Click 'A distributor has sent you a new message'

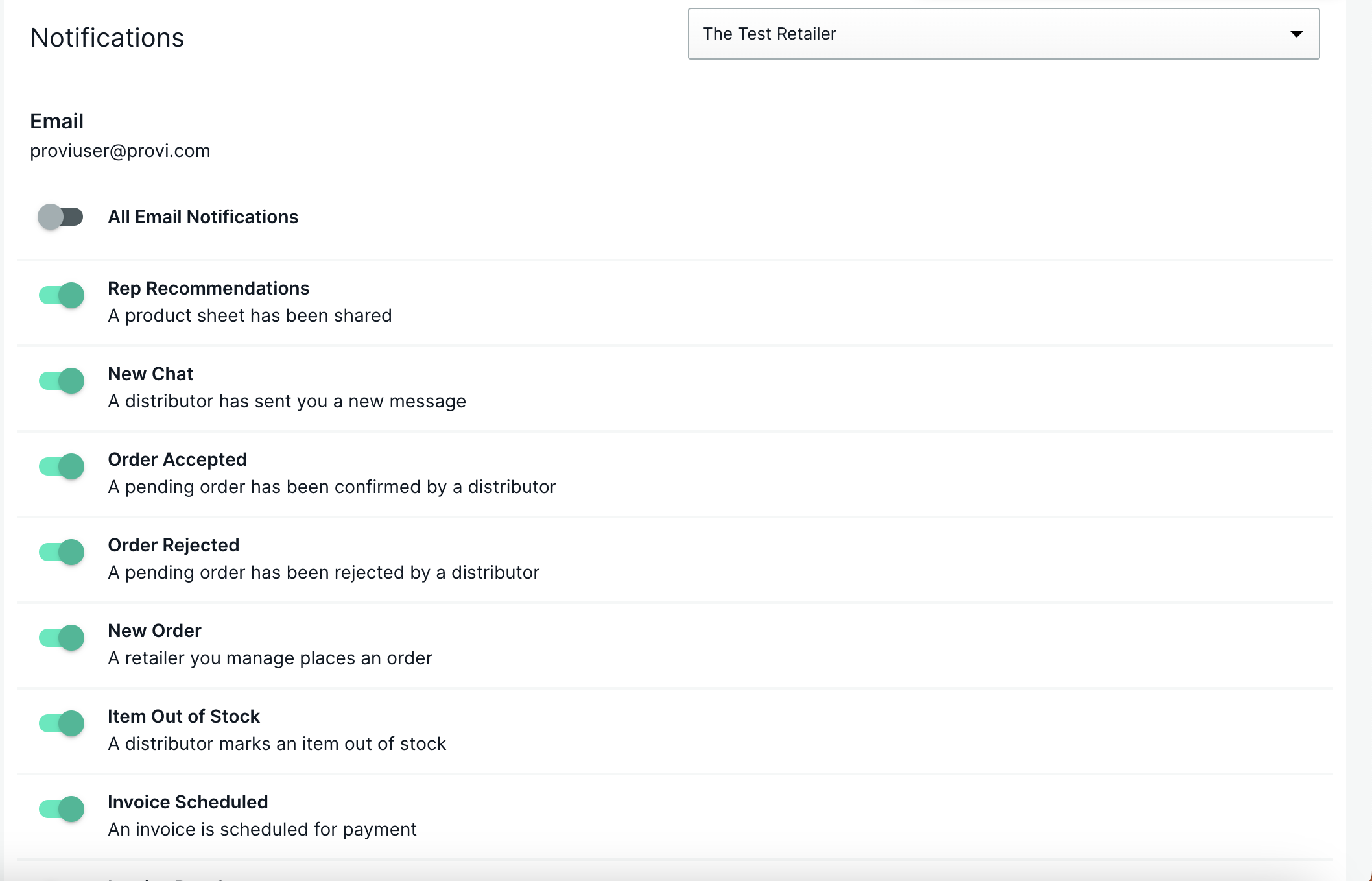tap(287, 401)
